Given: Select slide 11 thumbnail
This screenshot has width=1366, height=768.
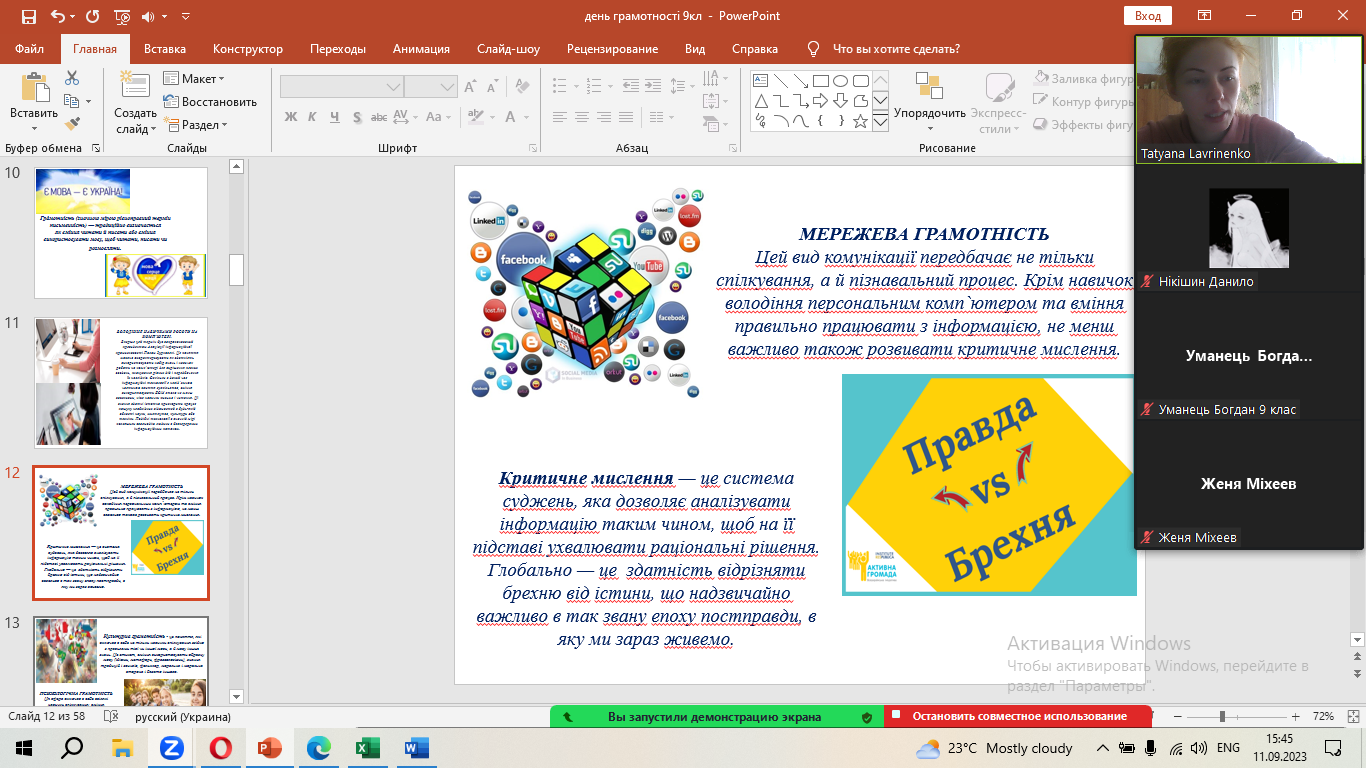Looking at the screenshot, I should pos(121,383).
